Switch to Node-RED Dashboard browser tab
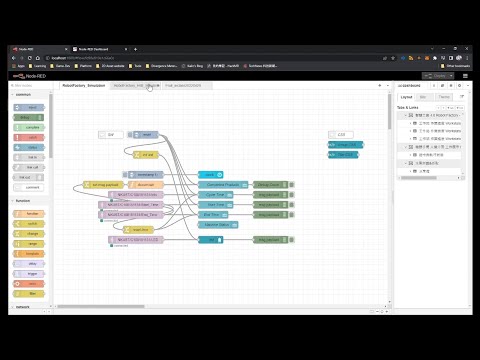Image resolution: width=480 pixels, height=360 pixels. point(99,49)
